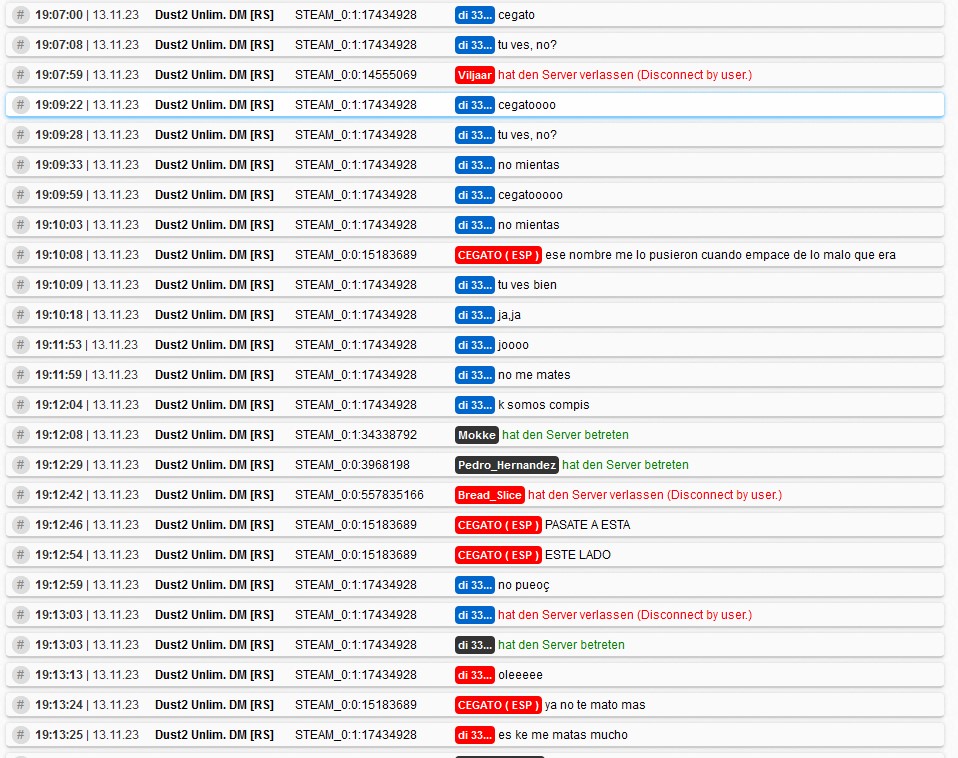958x758 pixels.
Task: Click the red Bread_Slice player badge
Action: (489, 495)
